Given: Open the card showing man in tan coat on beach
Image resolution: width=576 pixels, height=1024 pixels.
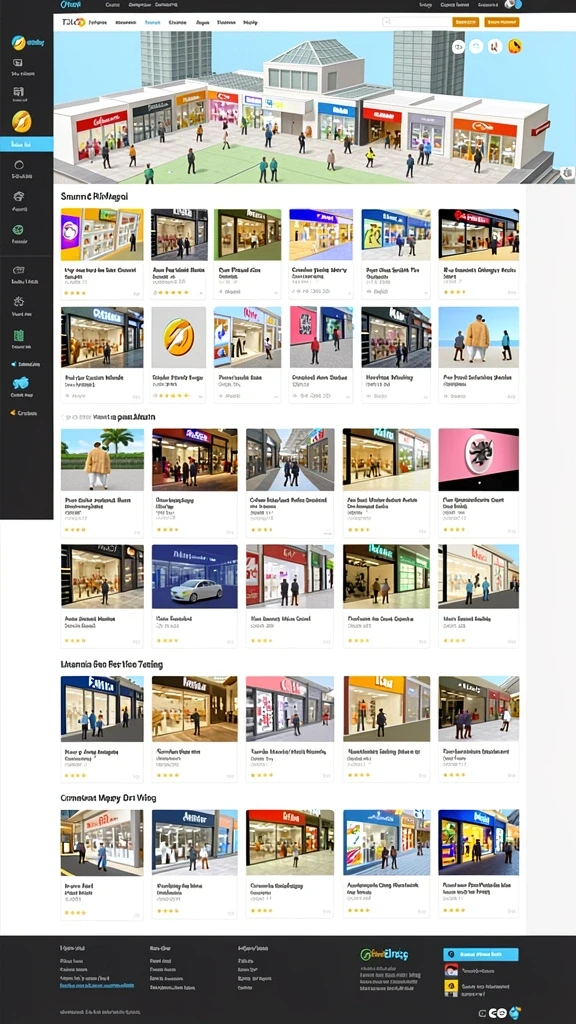Looking at the screenshot, I should coord(479,355).
